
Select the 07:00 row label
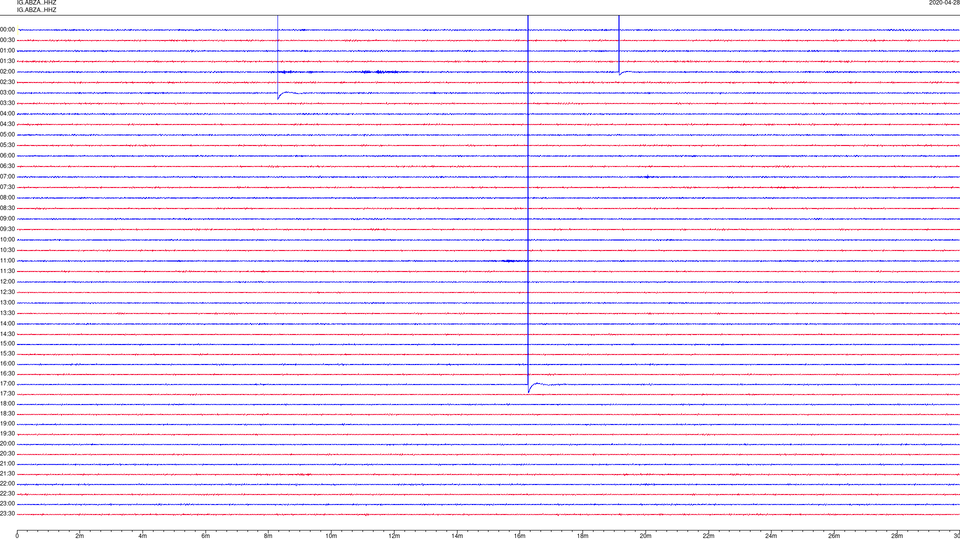coord(7,177)
